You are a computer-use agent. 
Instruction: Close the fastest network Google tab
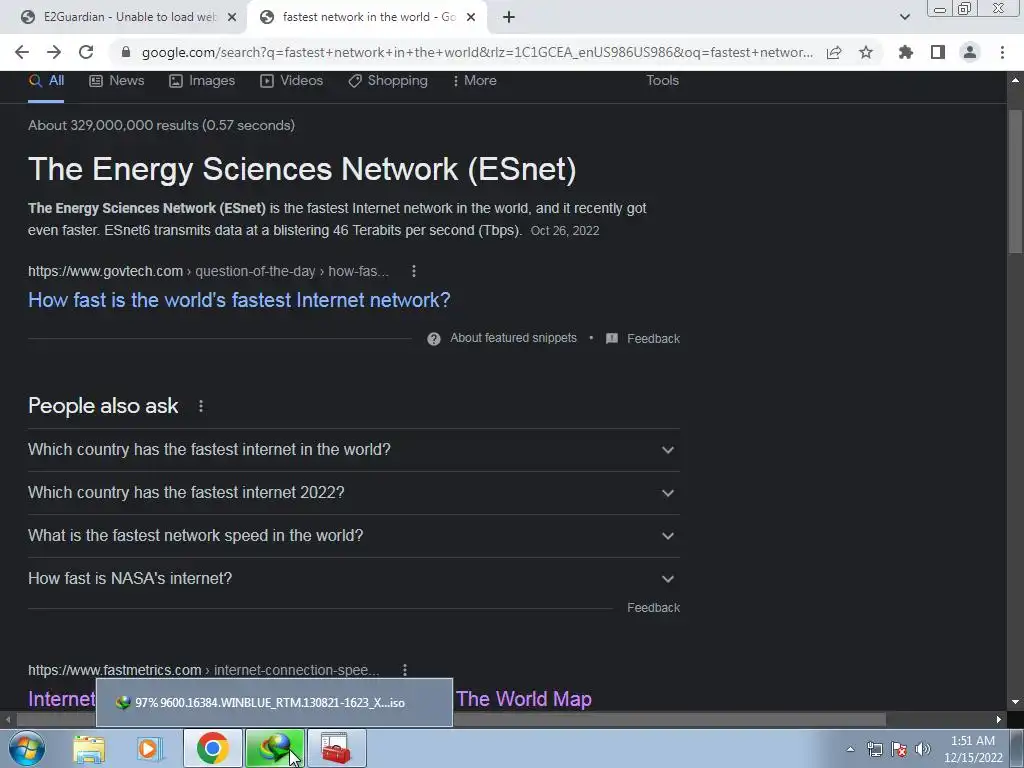pos(471,17)
